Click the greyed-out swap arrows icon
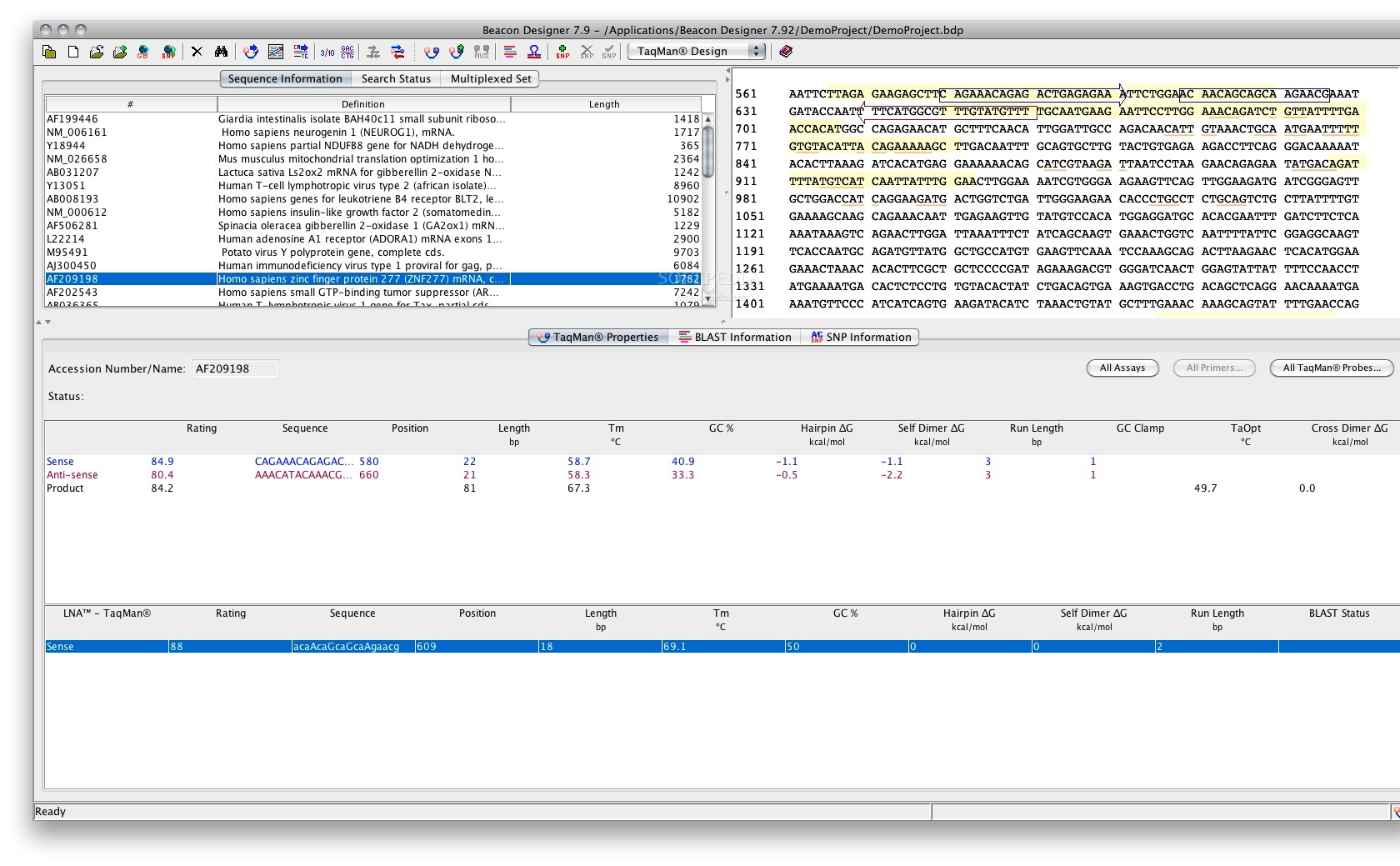 373,52
